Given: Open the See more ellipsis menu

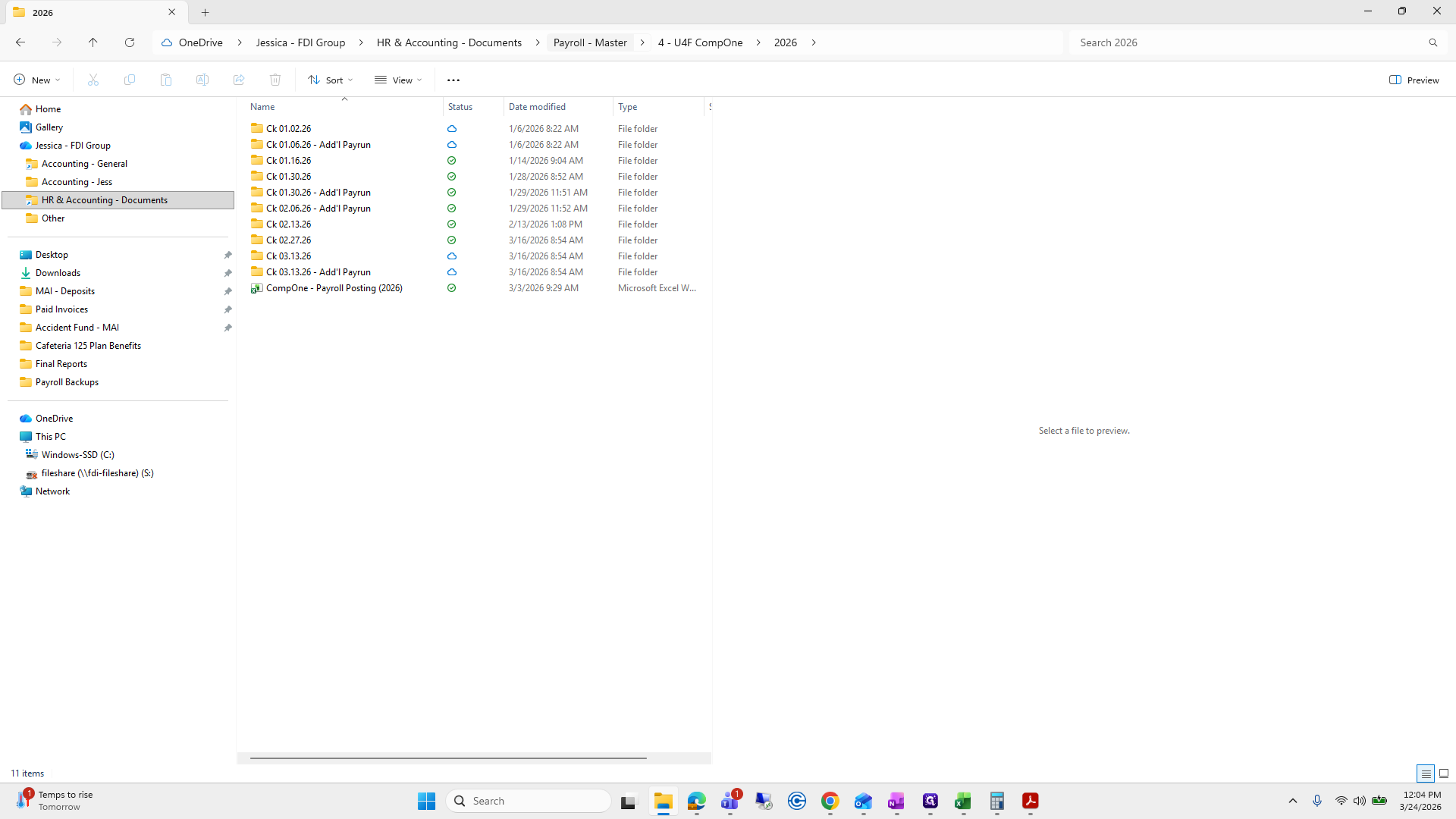Looking at the screenshot, I should [453, 80].
